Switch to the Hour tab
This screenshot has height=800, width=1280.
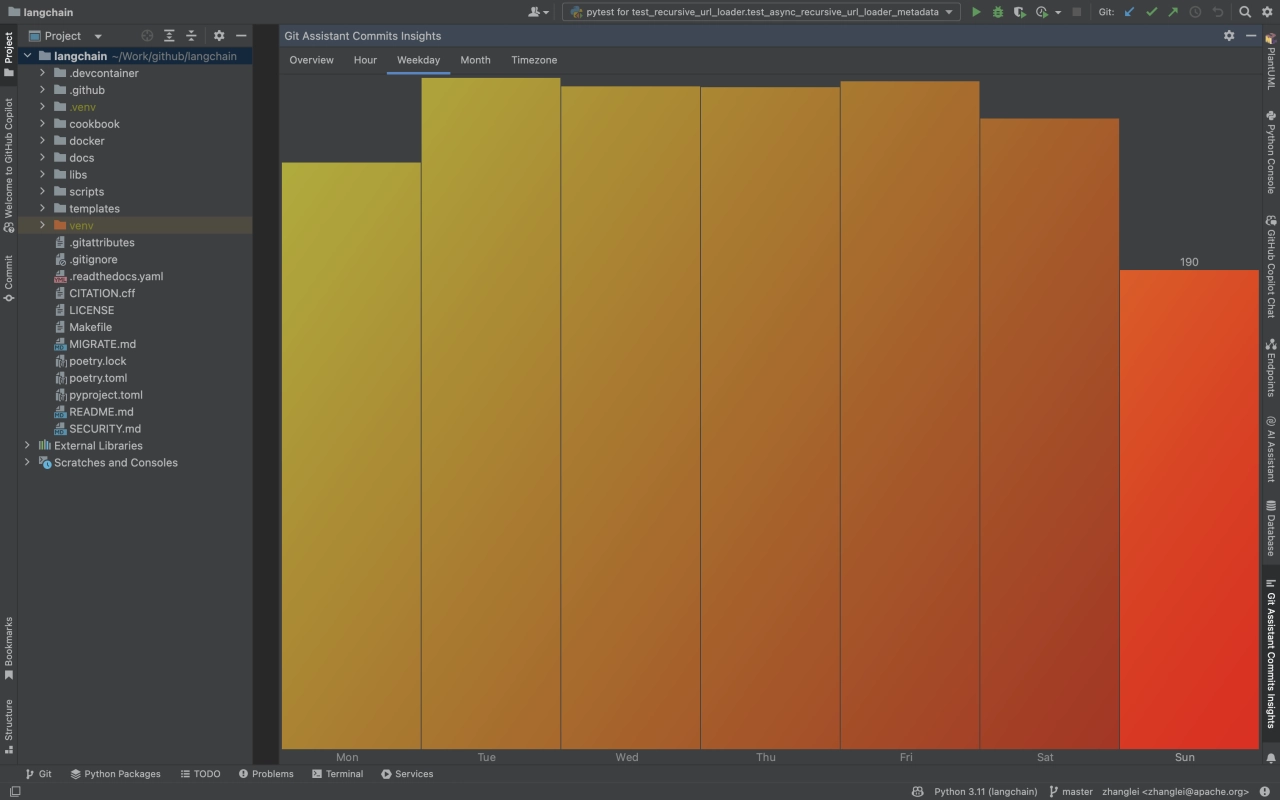(365, 60)
